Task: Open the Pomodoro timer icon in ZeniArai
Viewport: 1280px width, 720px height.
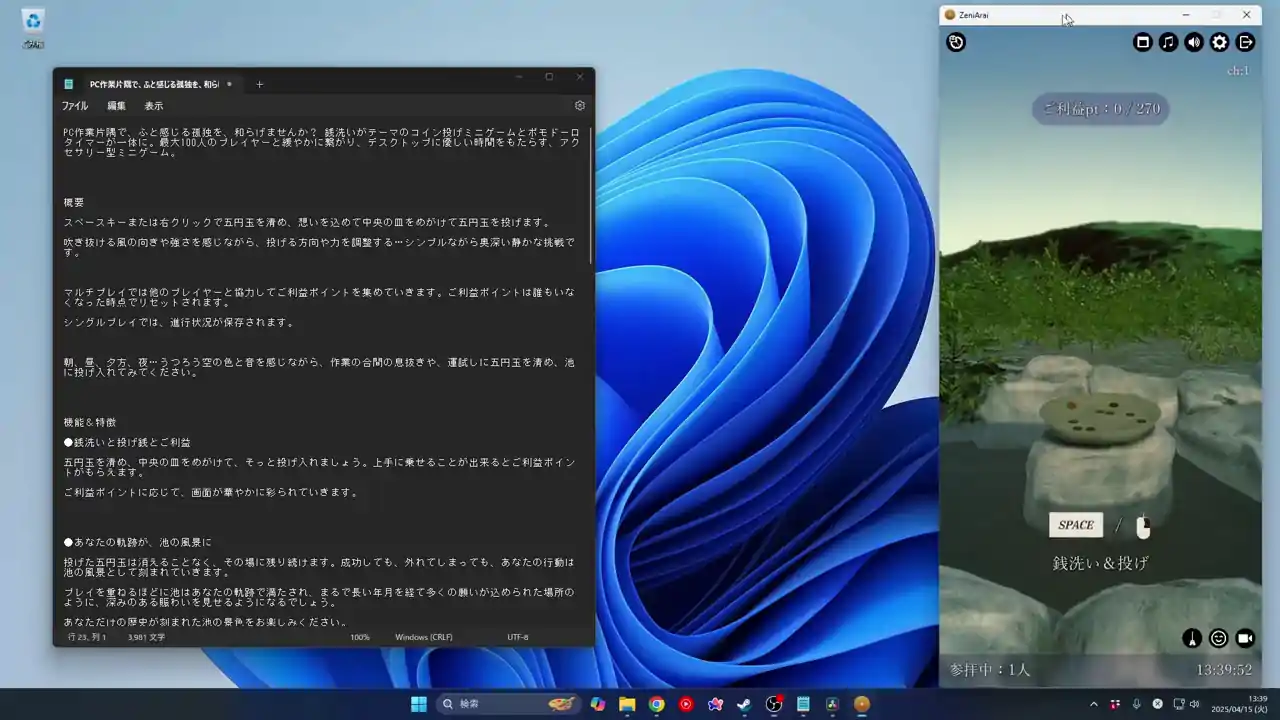Action: 956,42
